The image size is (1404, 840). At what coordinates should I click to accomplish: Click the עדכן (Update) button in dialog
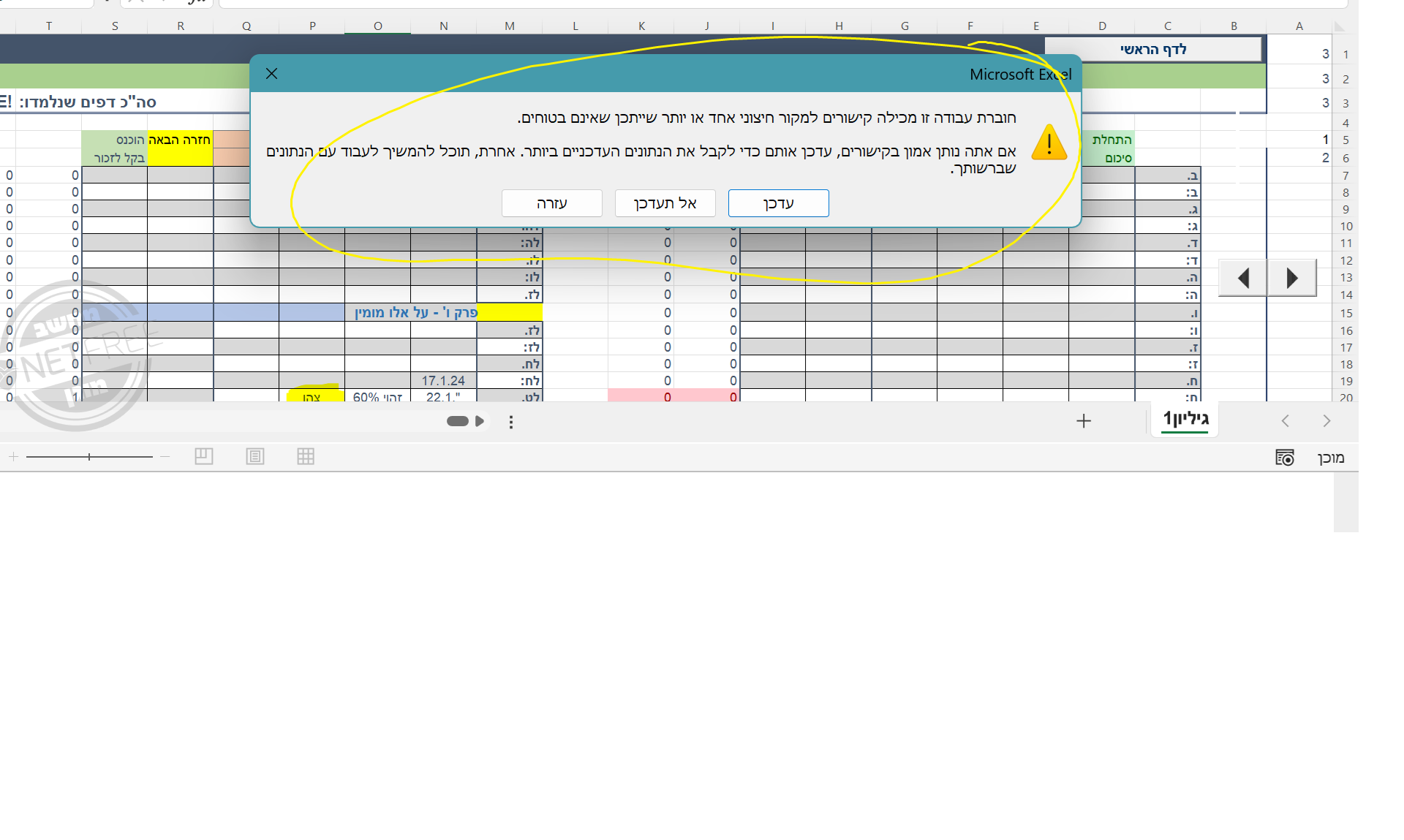click(778, 203)
